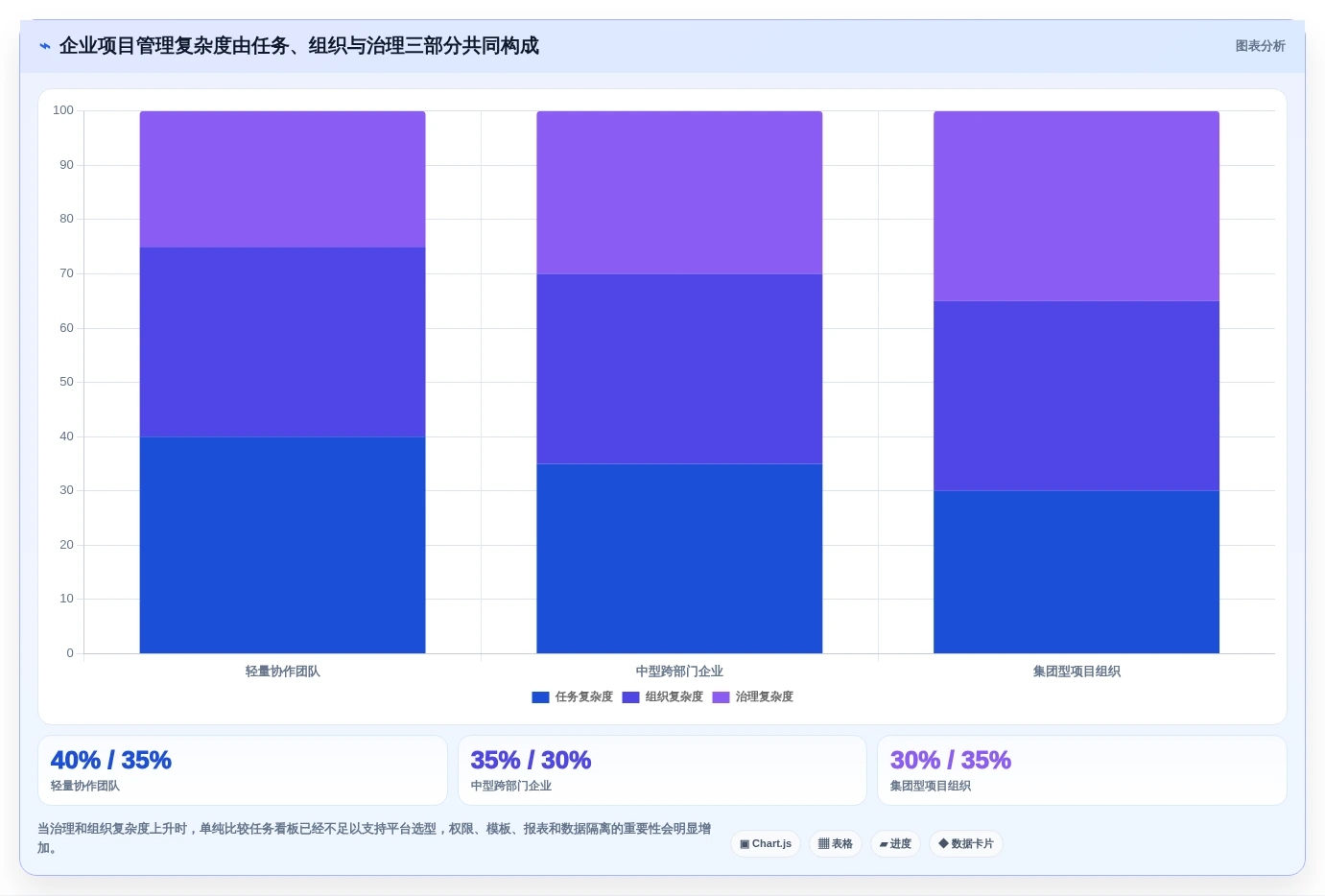
Task: Click the 集团型项目组织 x-axis label
Action: 1077,672
